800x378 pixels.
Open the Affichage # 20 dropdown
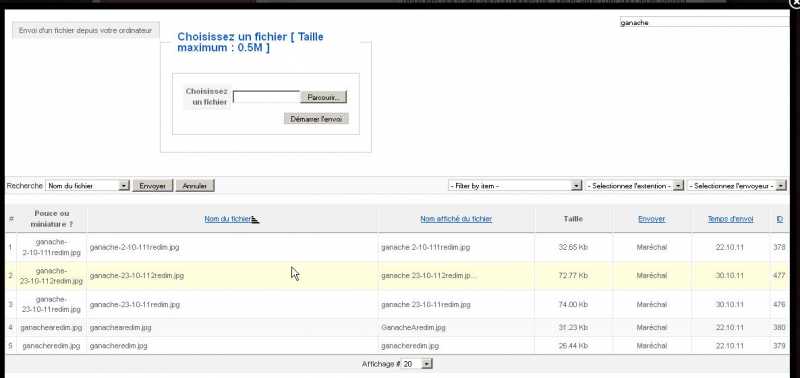[417, 364]
